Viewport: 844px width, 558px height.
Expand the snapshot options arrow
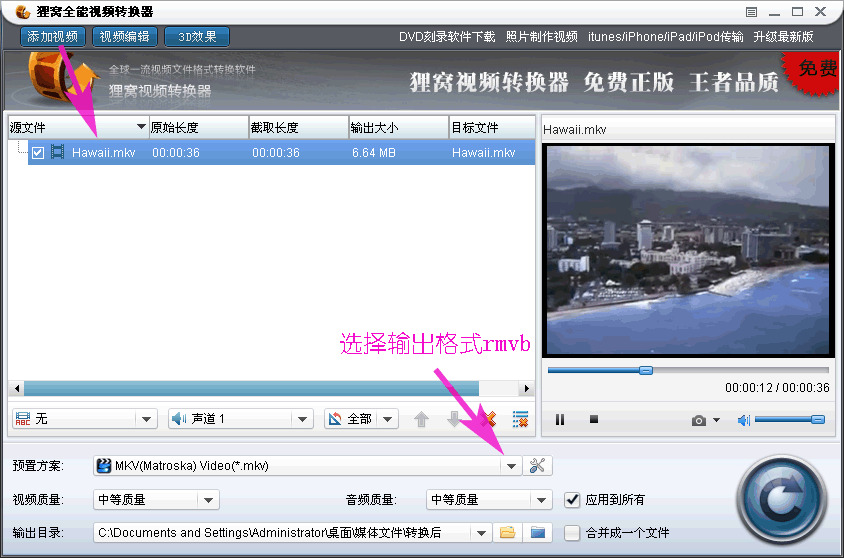[716, 420]
